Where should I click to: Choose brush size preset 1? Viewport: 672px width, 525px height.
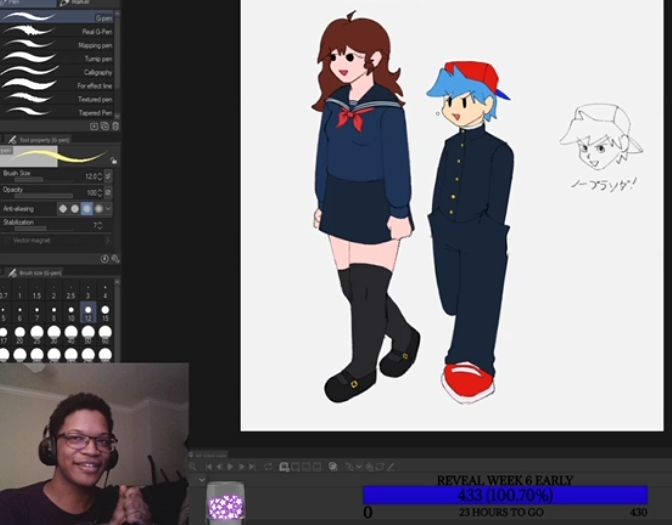pos(20,292)
